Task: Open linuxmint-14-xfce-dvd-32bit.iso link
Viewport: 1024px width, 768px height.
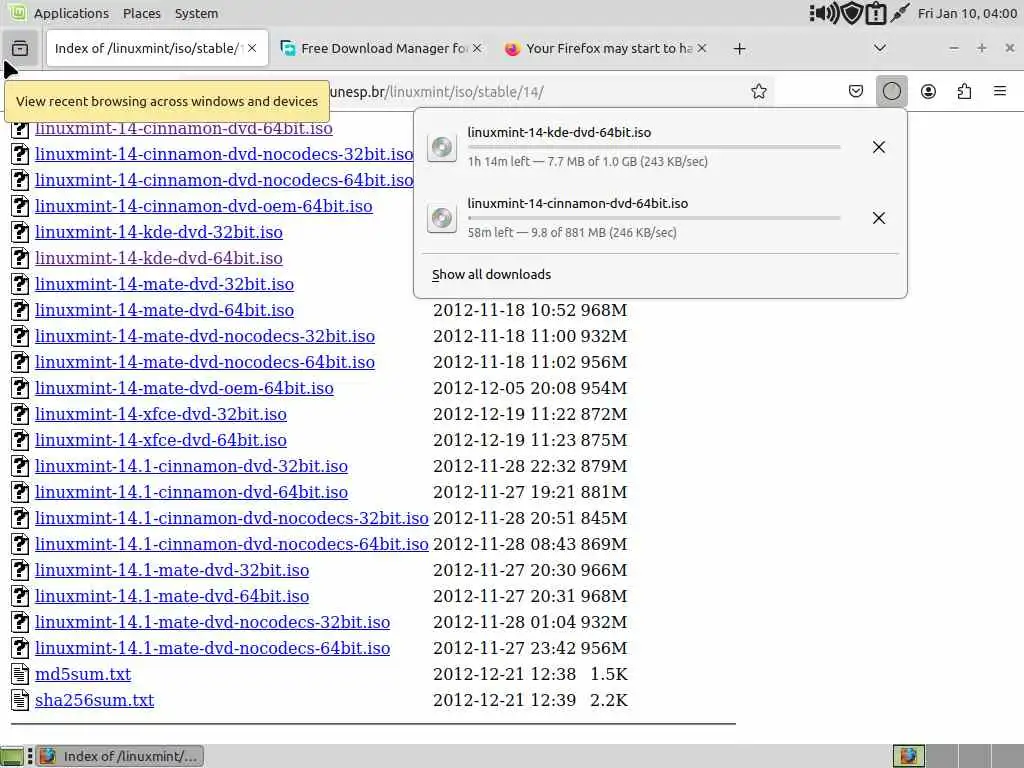Action: [161, 414]
